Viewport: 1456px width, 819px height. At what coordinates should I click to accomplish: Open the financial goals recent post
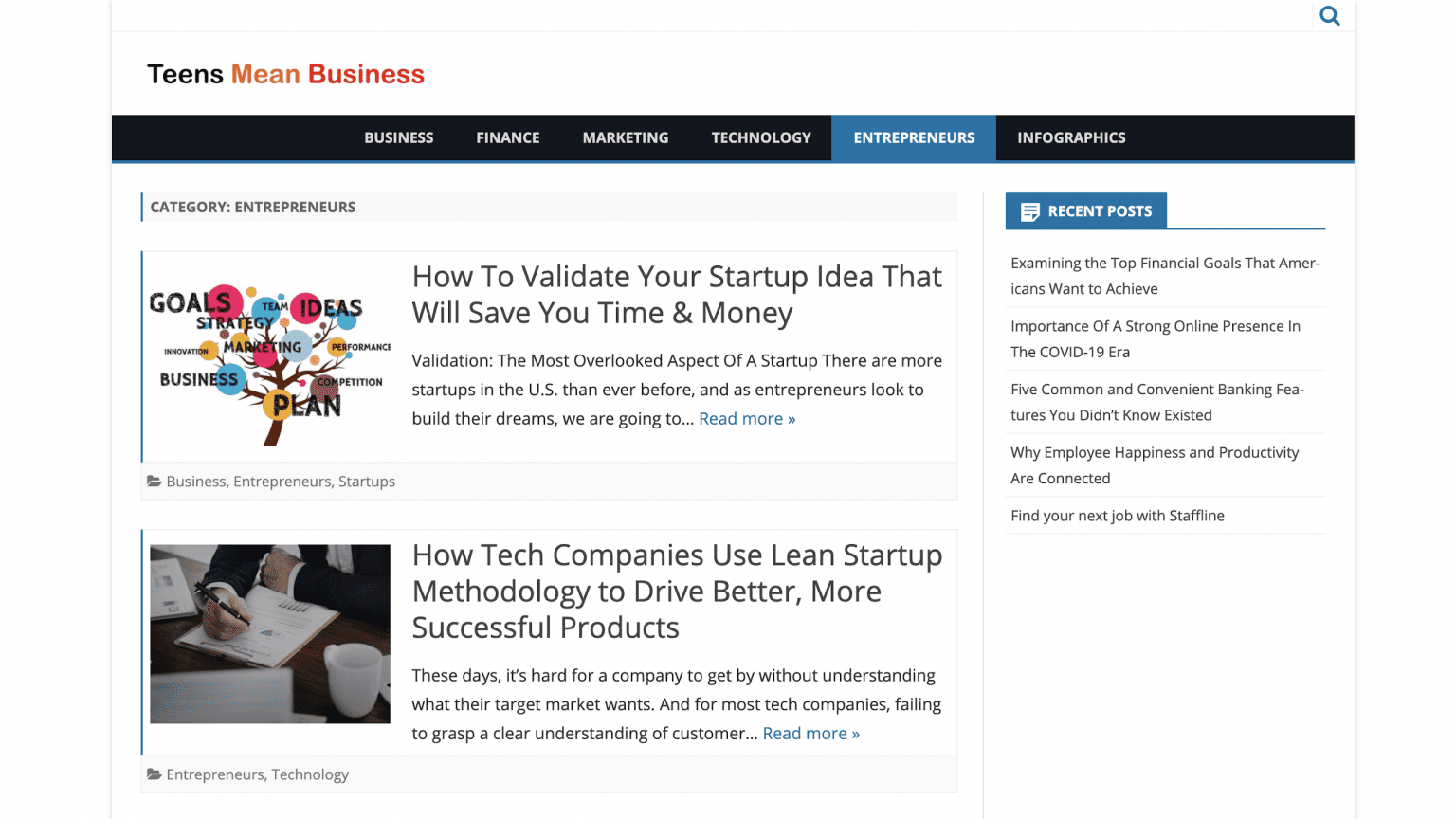(x=1164, y=275)
